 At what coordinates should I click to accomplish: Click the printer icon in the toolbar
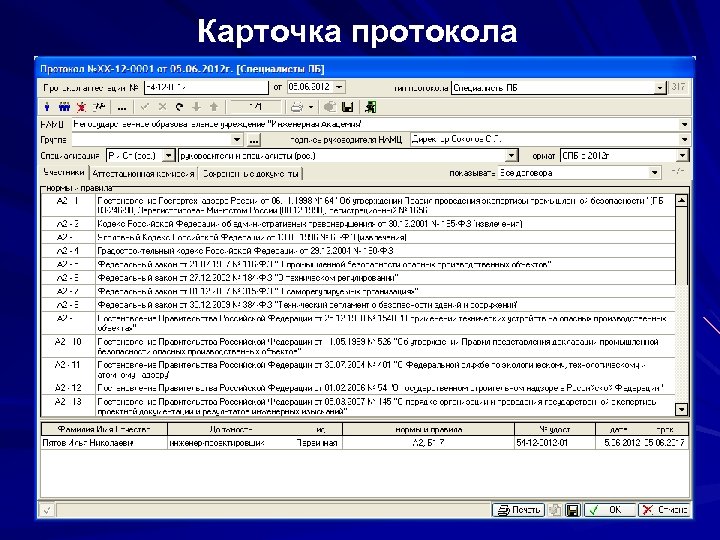click(x=297, y=107)
